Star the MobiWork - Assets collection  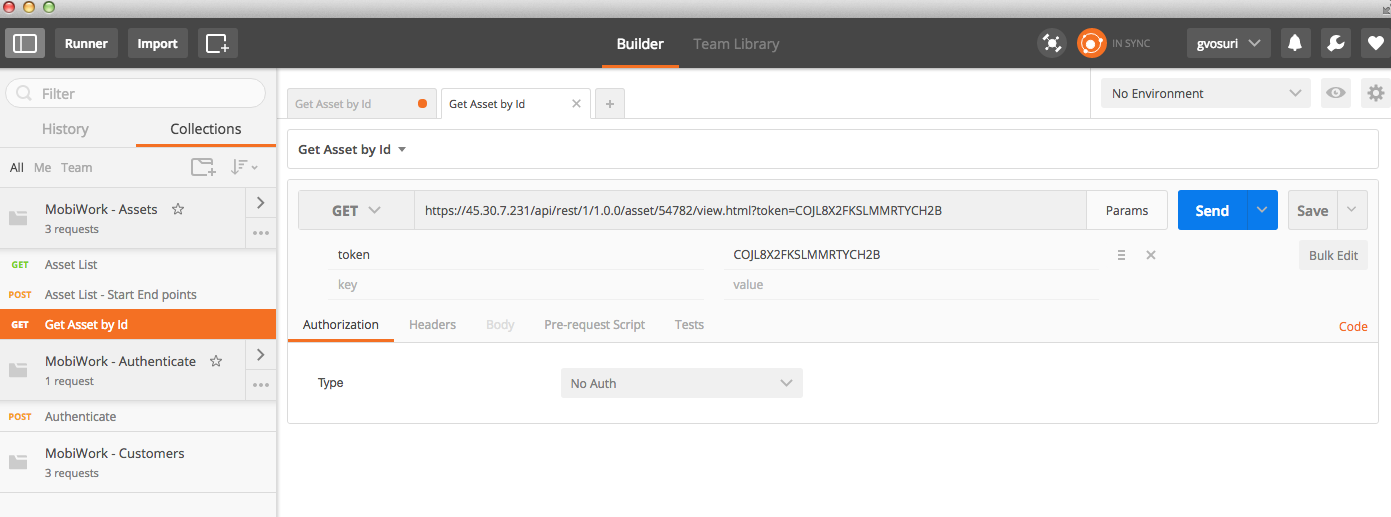(178, 209)
